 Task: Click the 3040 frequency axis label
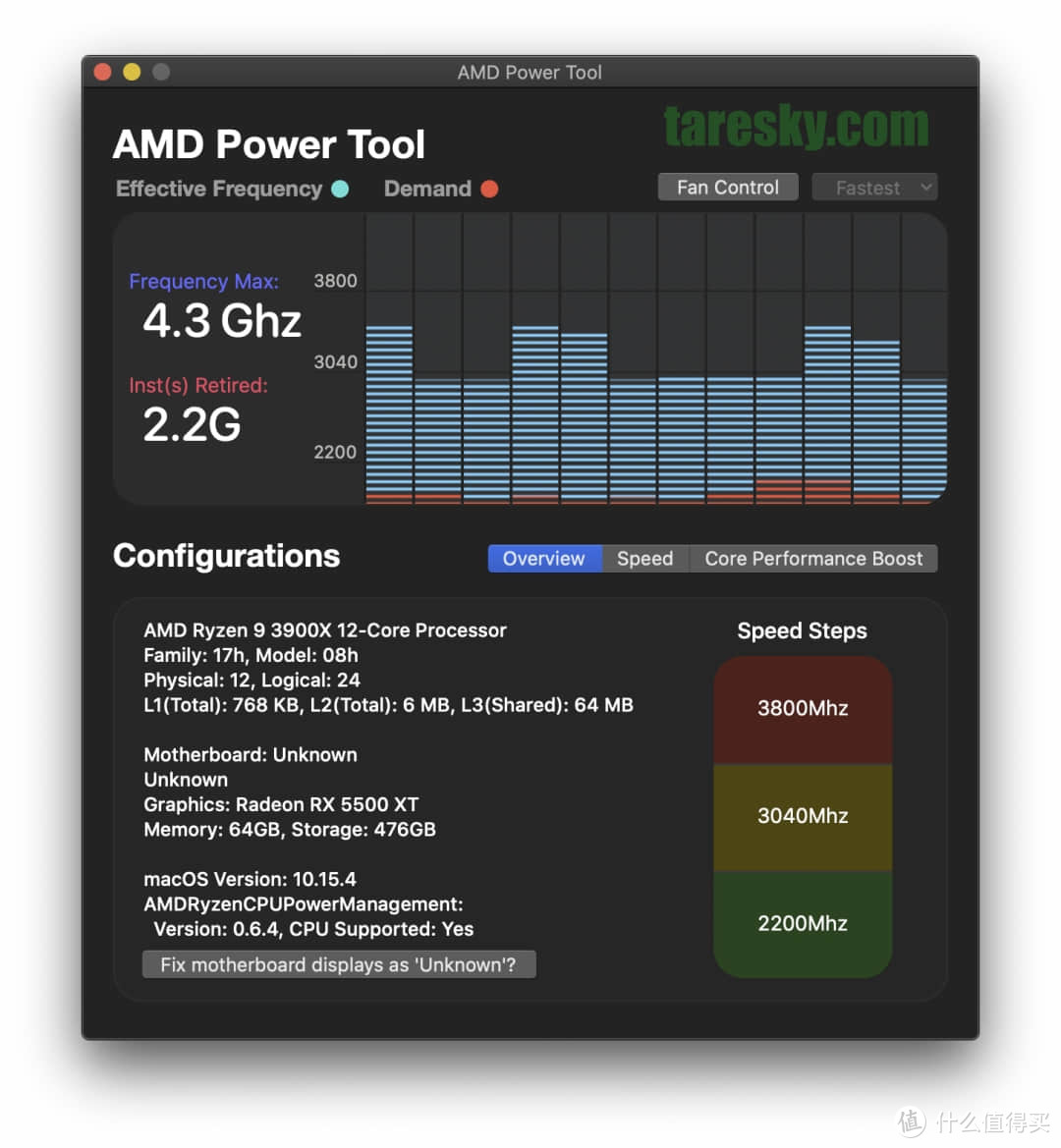(335, 361)
